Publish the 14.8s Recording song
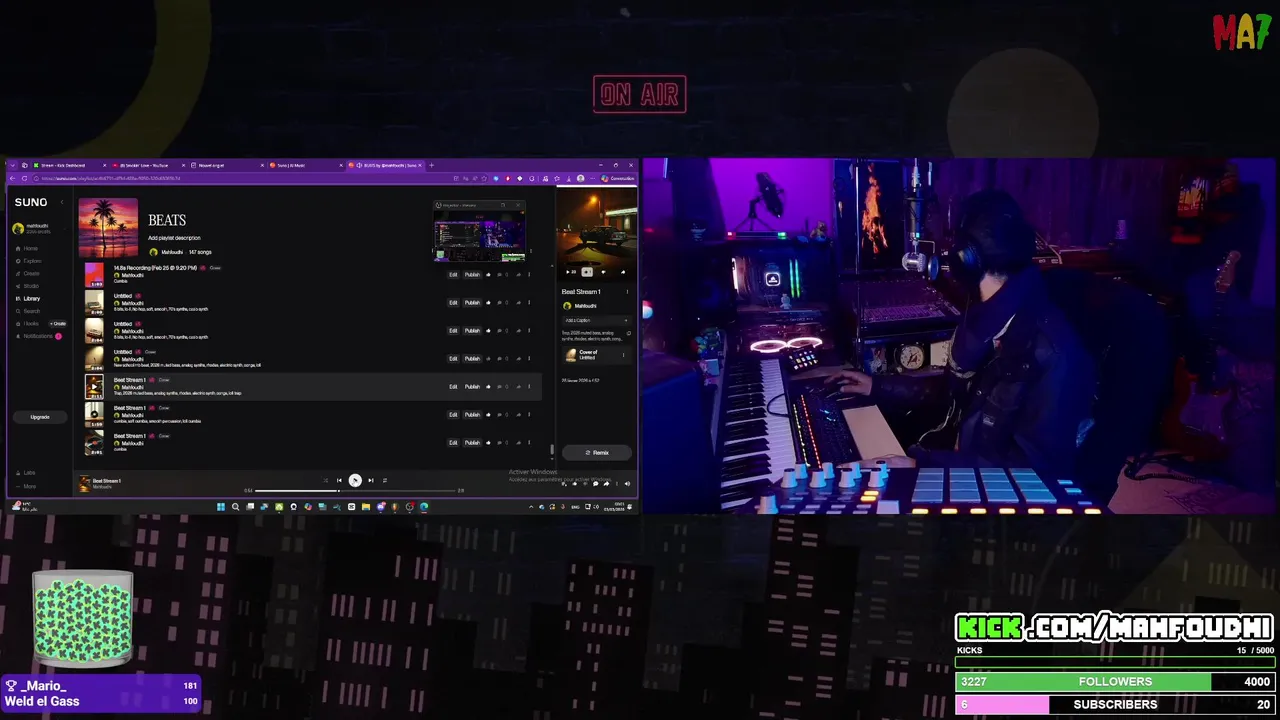 coord(472,274)
